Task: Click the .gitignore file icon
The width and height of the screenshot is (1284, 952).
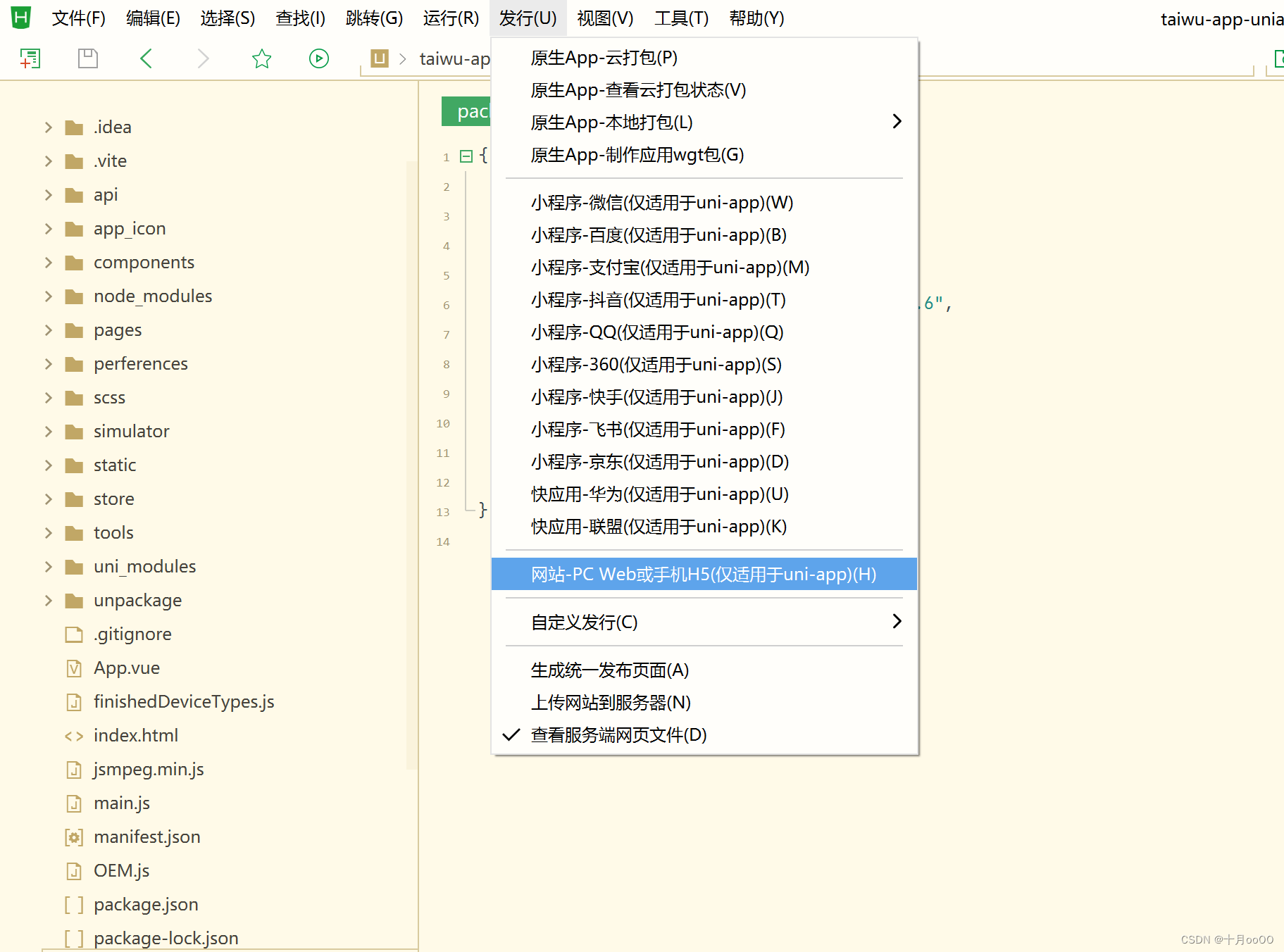Action: coord(74,634)
